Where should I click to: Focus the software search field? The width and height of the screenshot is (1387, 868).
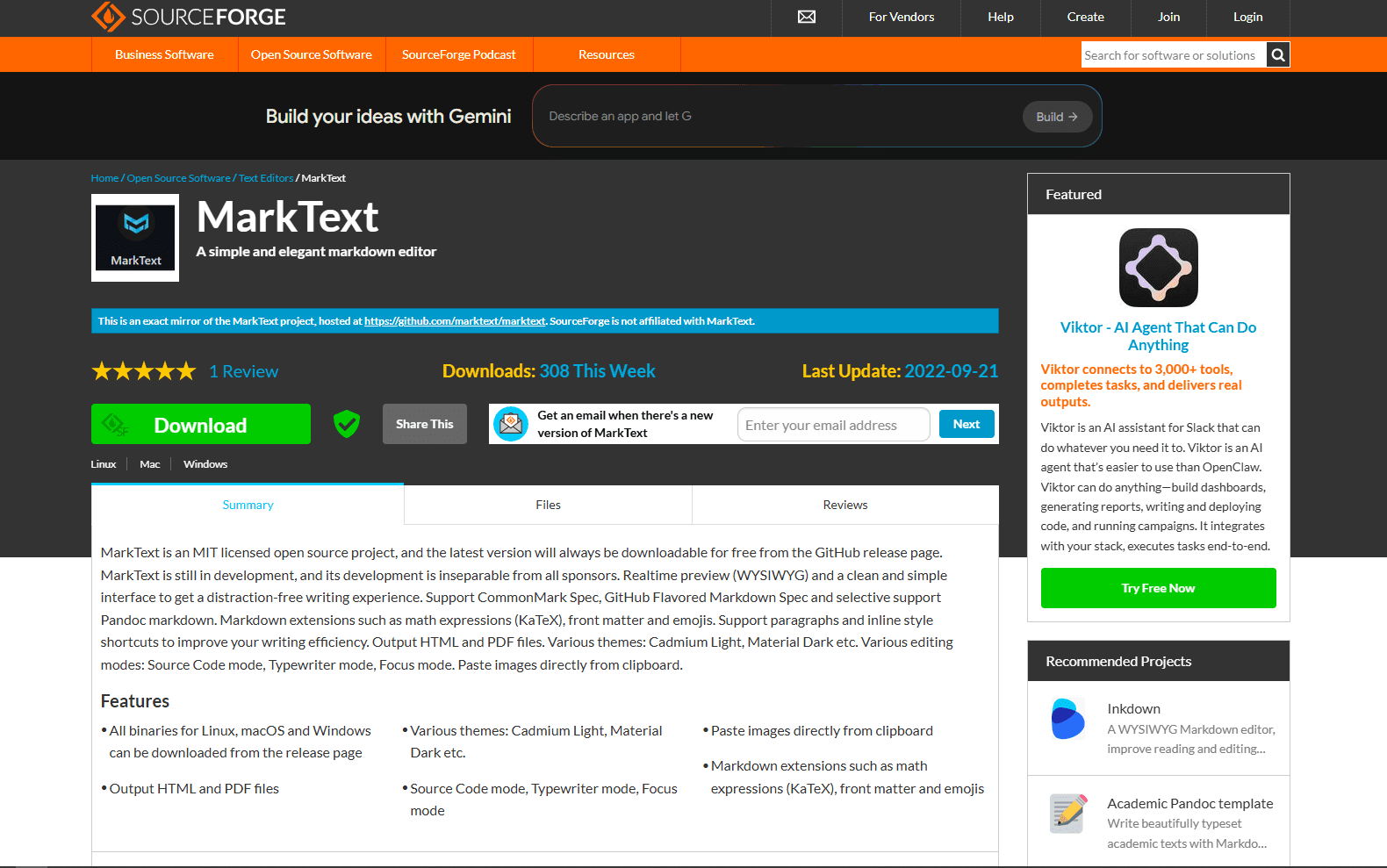pos(1174,55)
